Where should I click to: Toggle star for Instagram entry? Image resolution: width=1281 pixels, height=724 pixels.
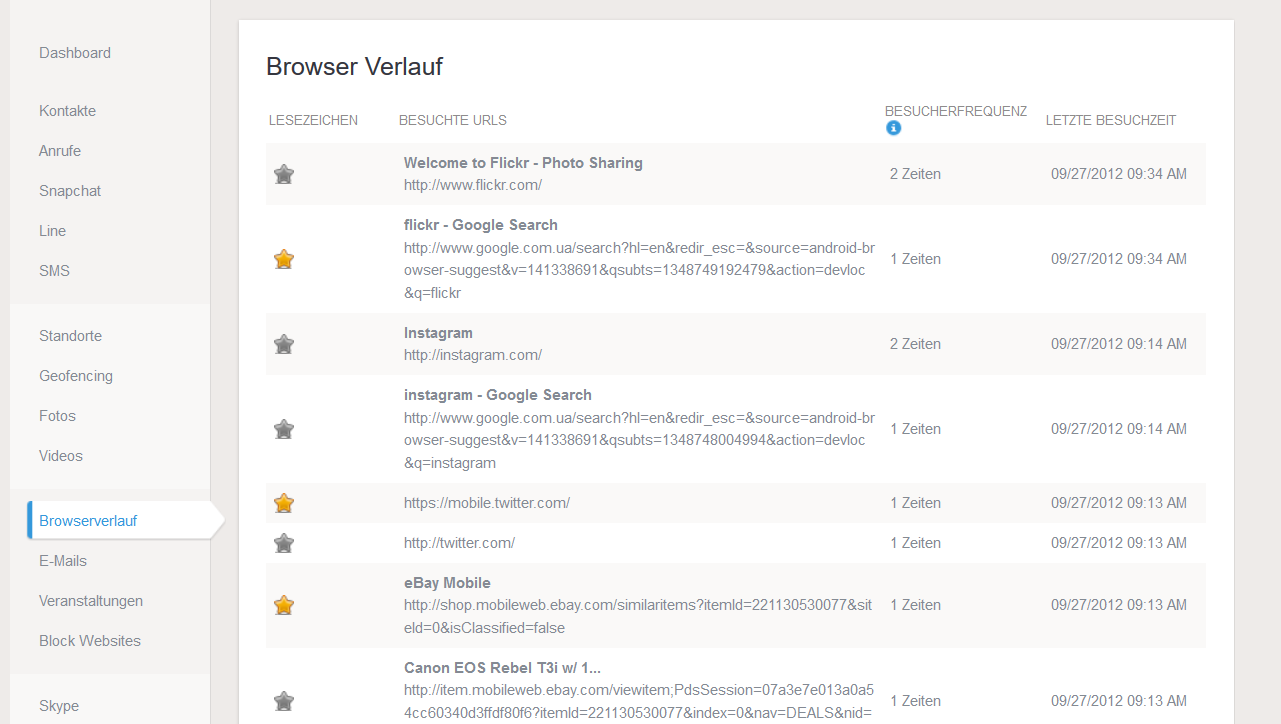tap(284, 344)
